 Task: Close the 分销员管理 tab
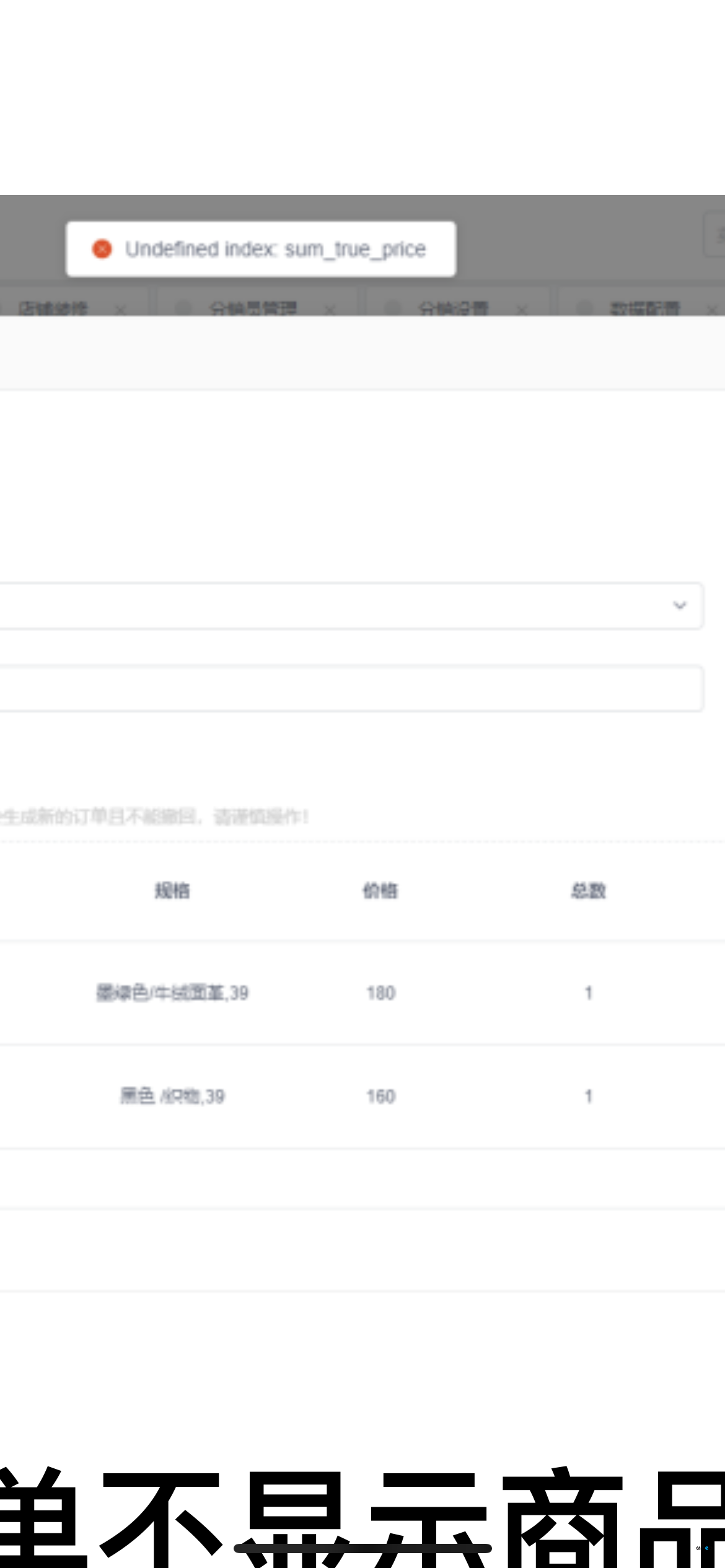(x=330, y=309)
